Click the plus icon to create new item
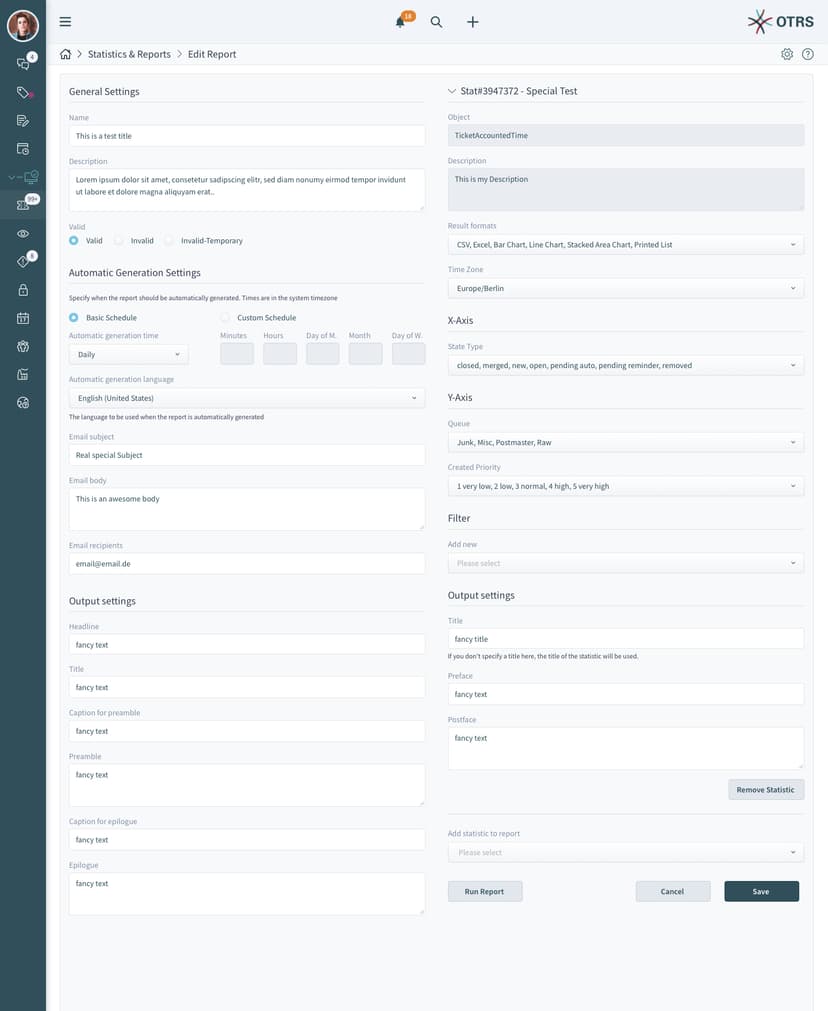Viewport: 828px width, 1011px height. (472, 21)
